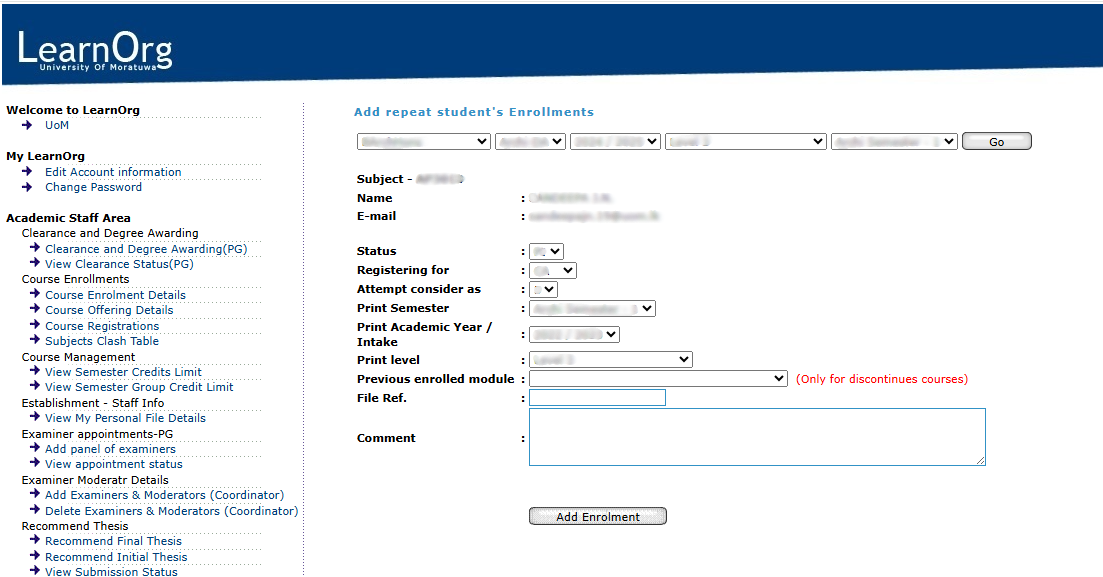The width and height of the screenshot is (1103, 577).
Task: Open the academic year dropdown in top row
Action: (616, 141)
